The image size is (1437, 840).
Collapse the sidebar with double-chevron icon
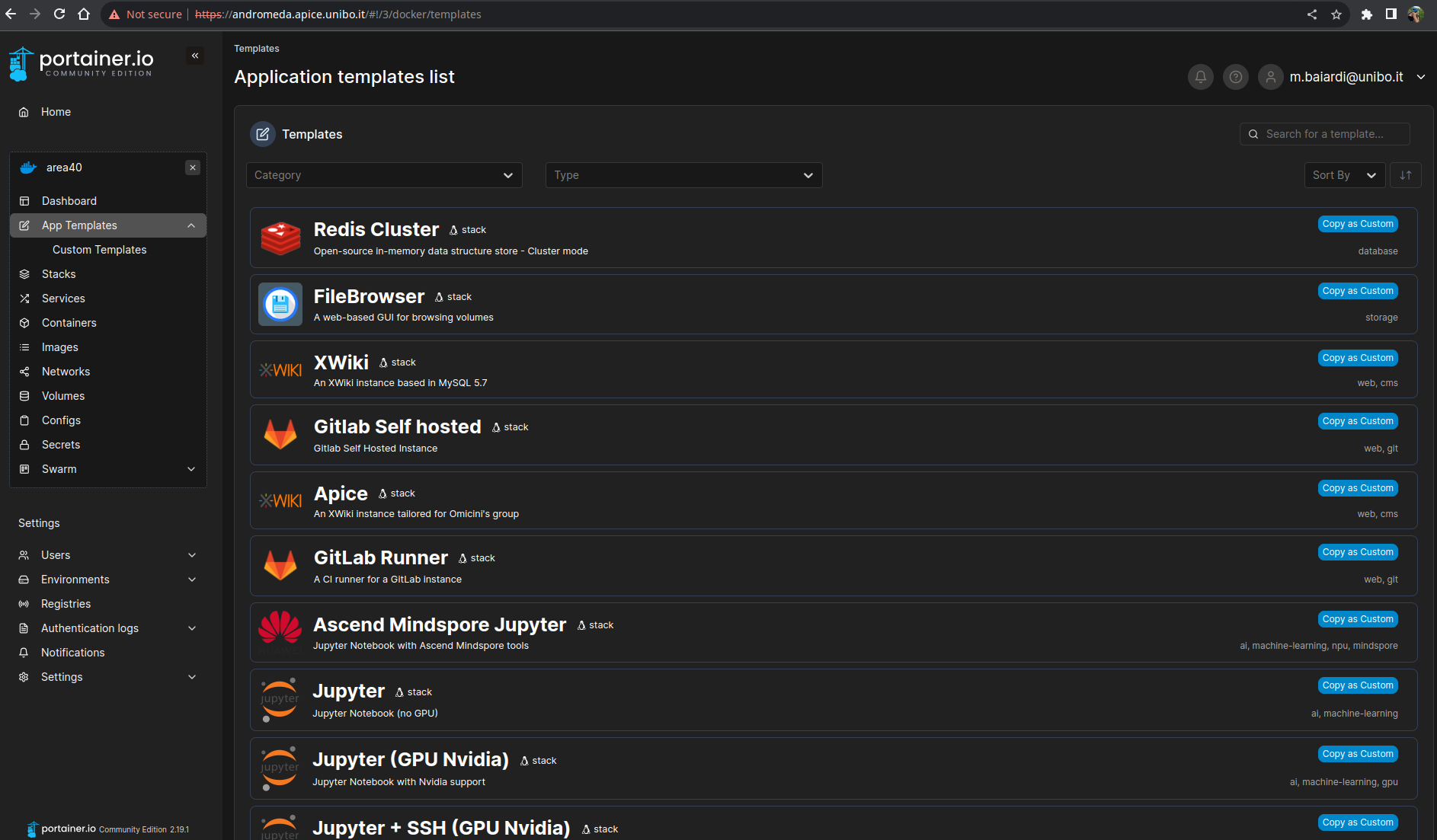click(x=195, y=56)
